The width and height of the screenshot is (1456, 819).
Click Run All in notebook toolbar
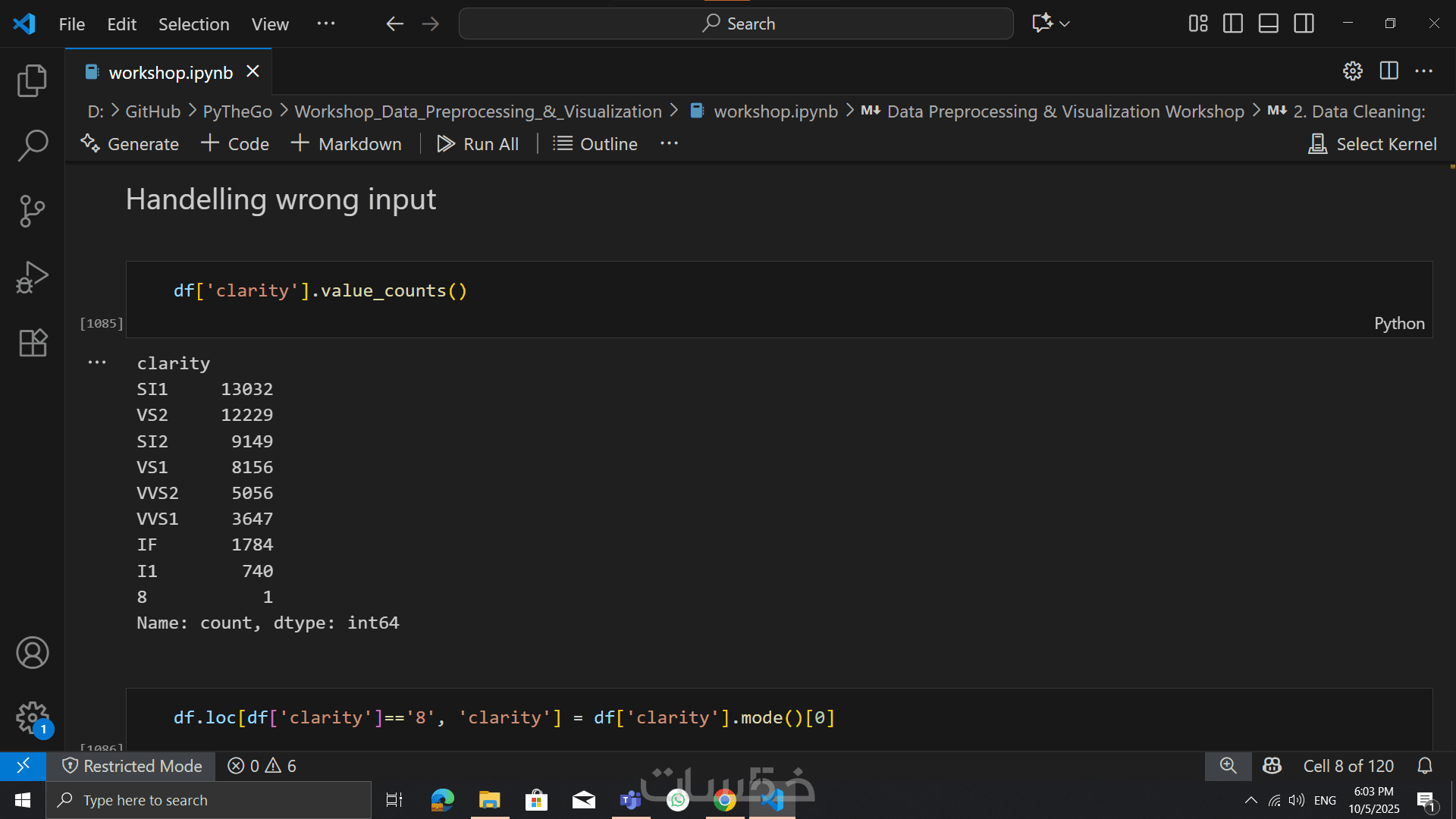pyautogui.click(x=478, y=144)
